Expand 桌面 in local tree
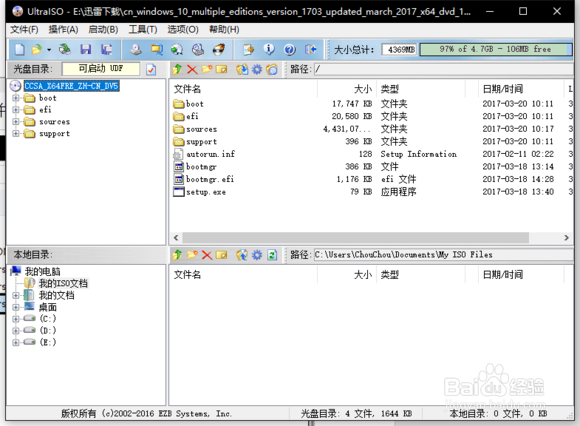The image size is (580, 426). tap(16, 307)
